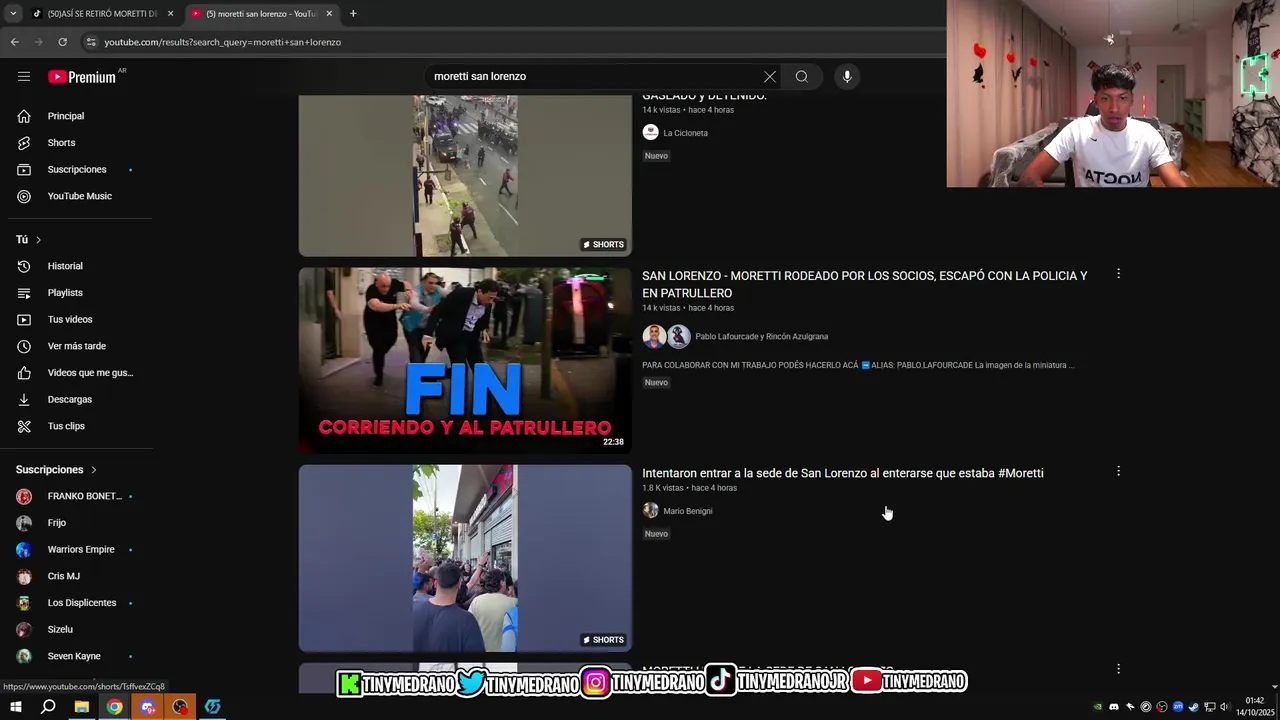Clear the search query with X icon
This screenshot has height=720, width=1280.
[x=769, y=76]
